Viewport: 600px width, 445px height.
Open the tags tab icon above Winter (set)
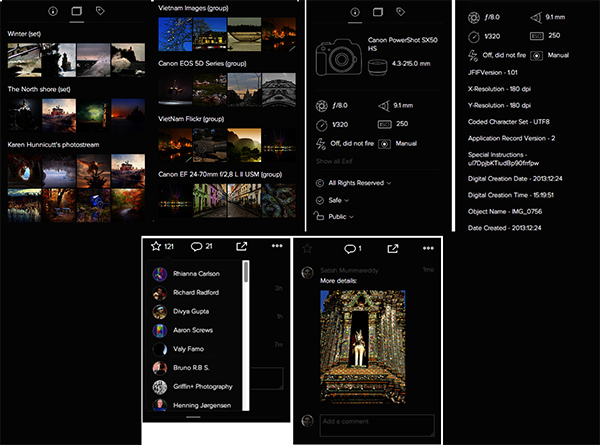[x=100, y=11]
